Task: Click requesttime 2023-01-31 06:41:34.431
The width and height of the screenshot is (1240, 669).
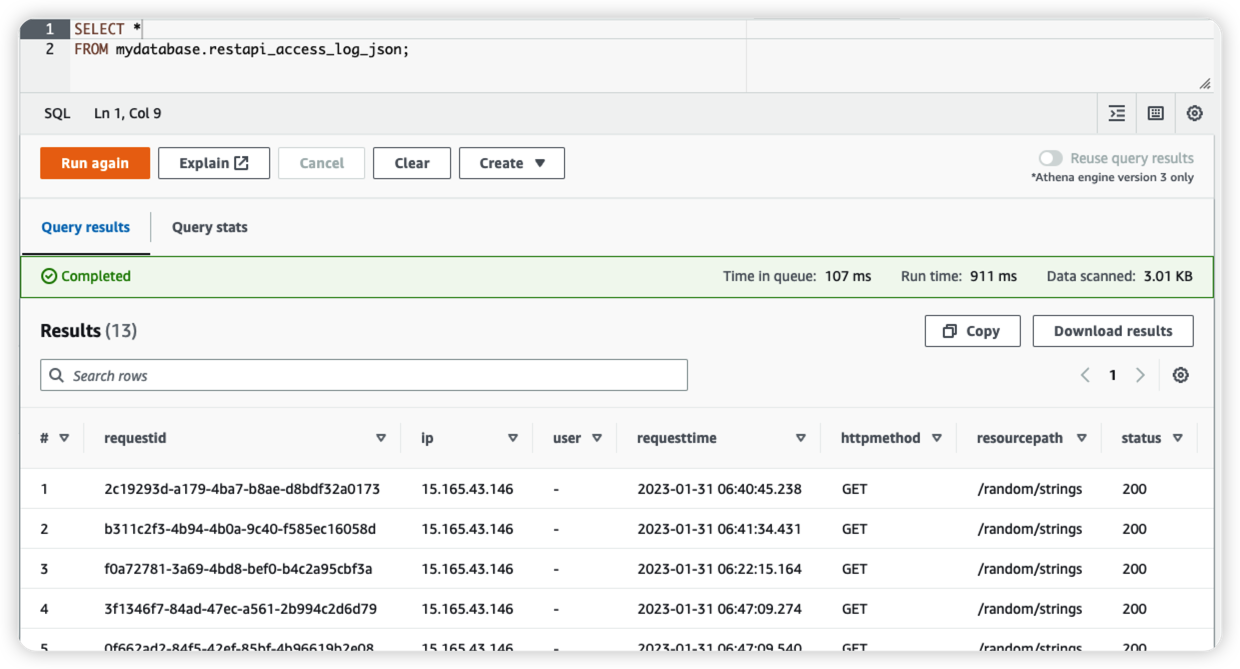Action: coord(720,529)
